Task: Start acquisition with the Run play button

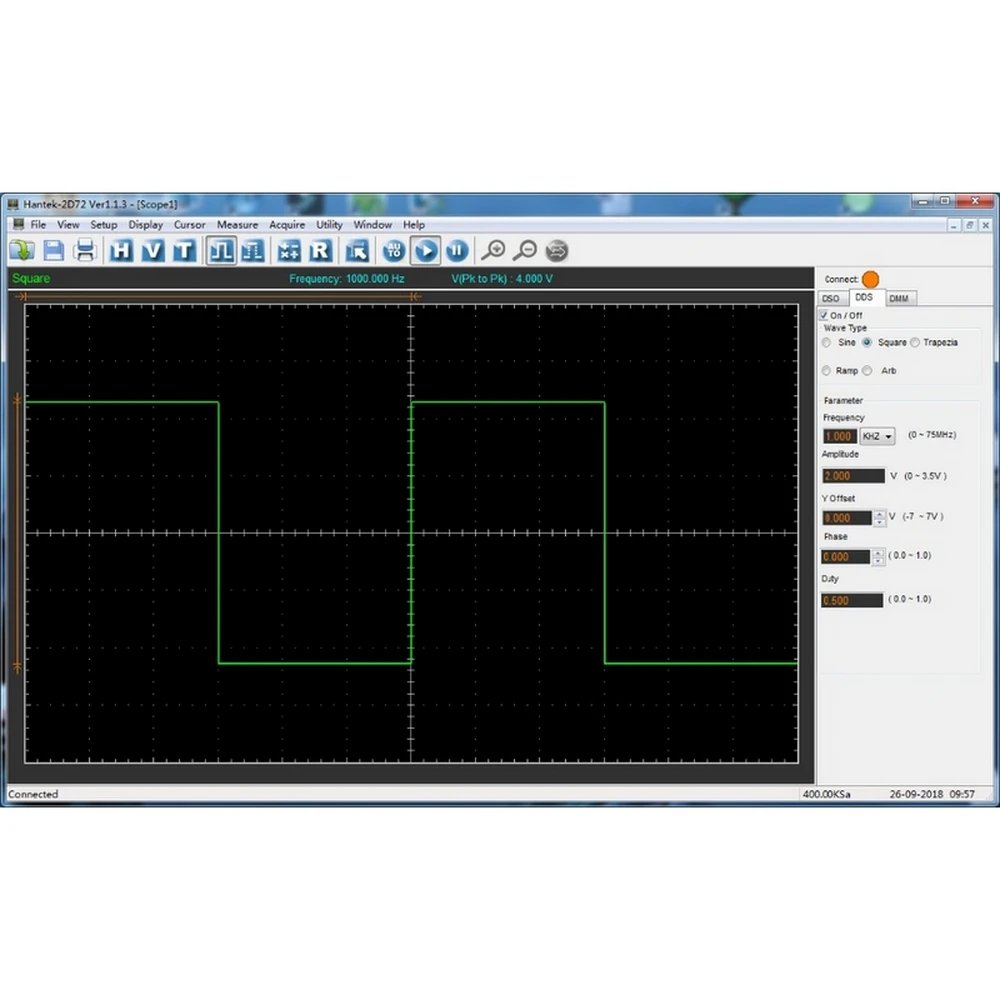Action: (425, 251)
